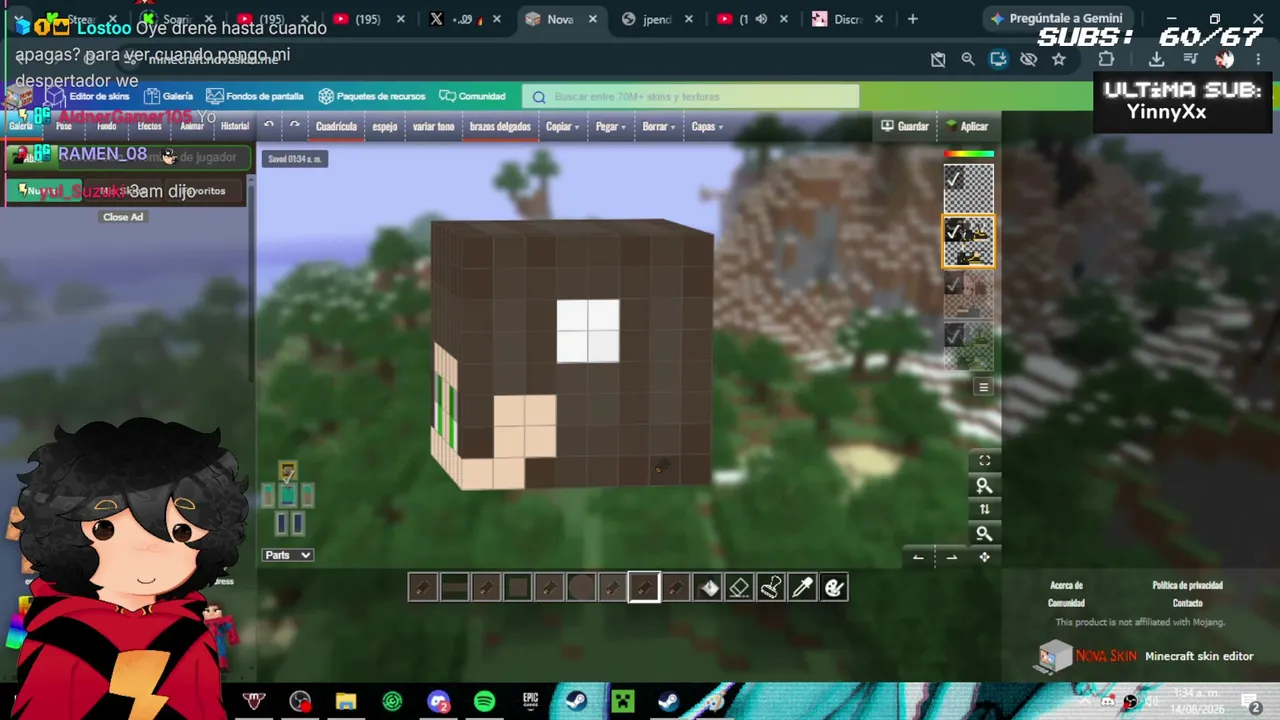Open Spotify from the taskbar
The image size is (1280, 720).
(x=484, y=702)
